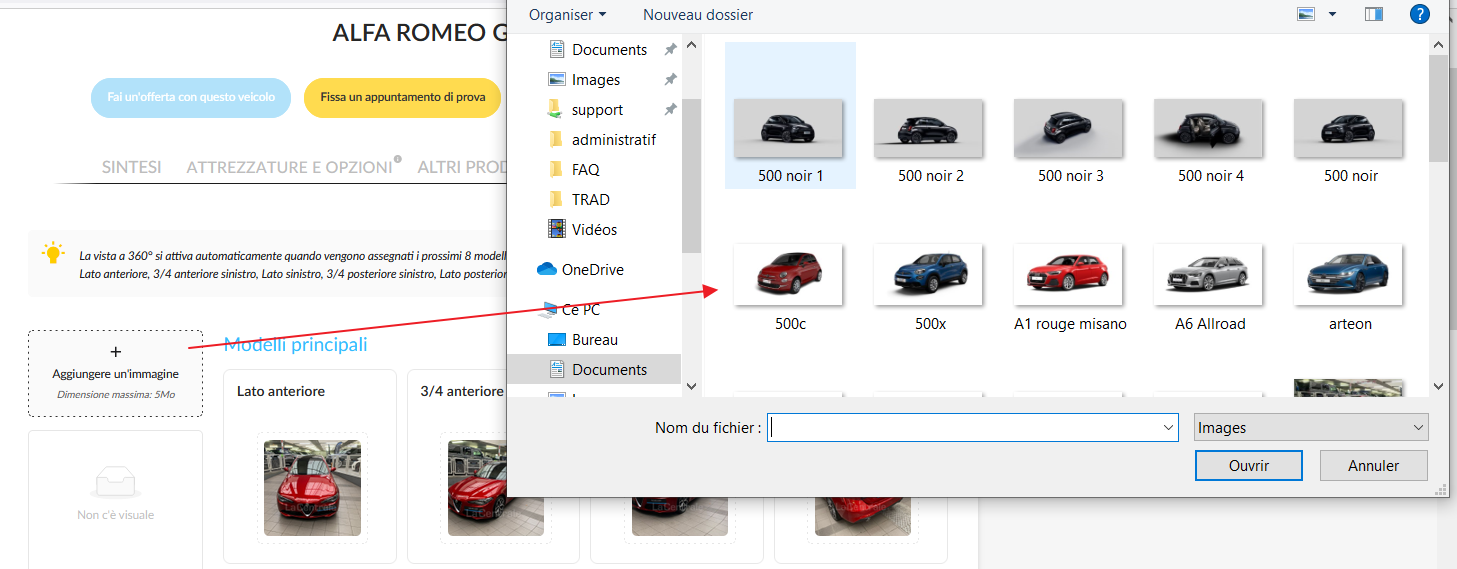Select Bureau under Ce PC
This screenshot has height=569, width=1457.
click(595, 339)
